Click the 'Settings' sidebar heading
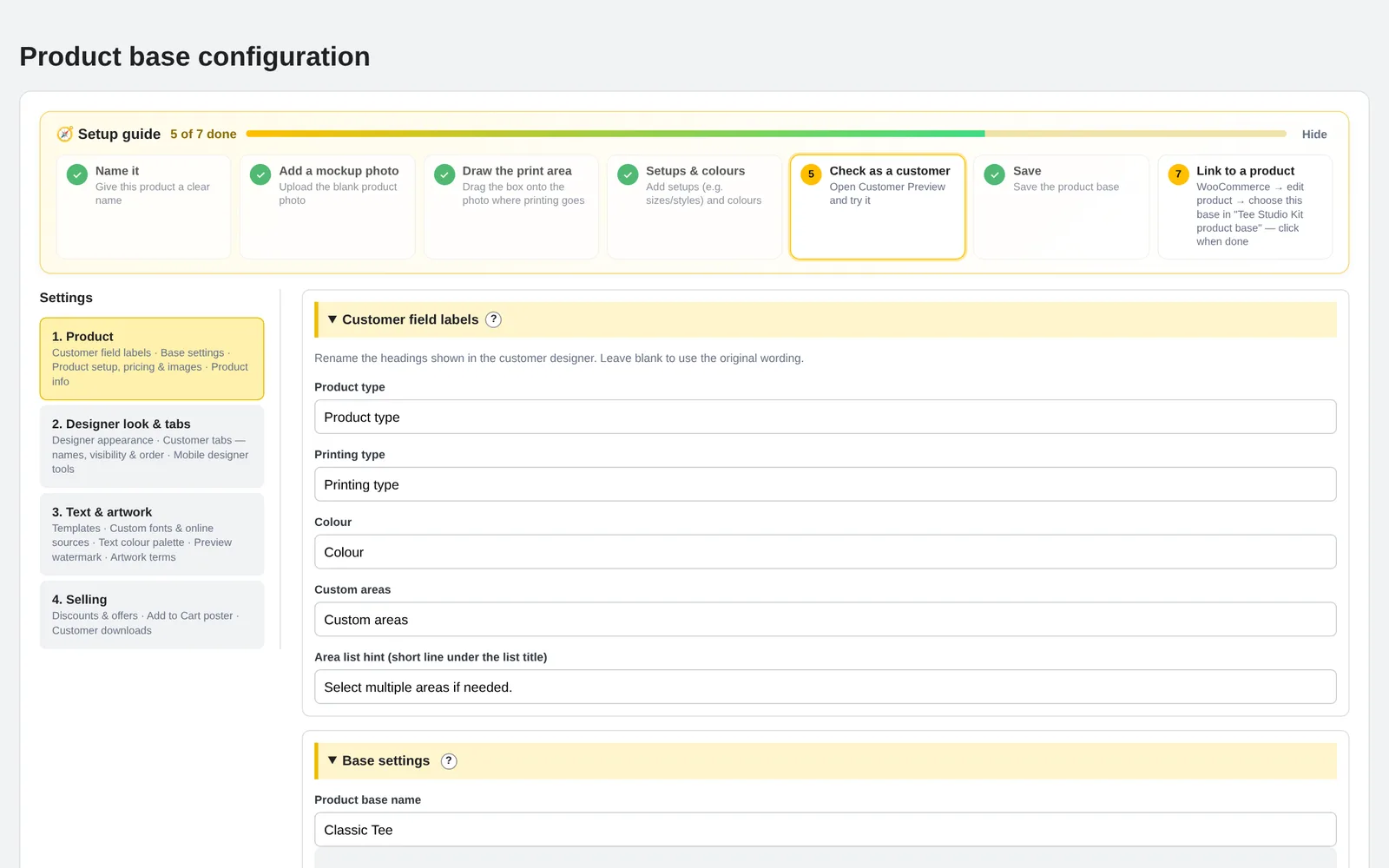 coord(66,298)
